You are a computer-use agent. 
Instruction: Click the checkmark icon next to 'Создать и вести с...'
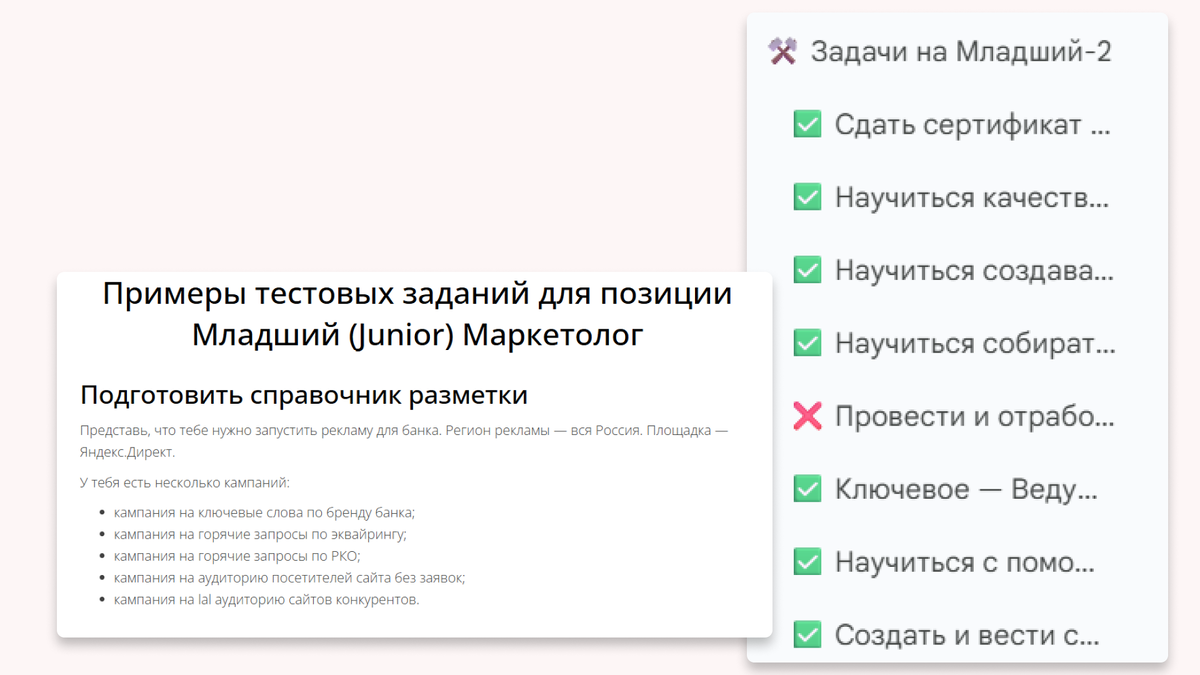[806, 635]
